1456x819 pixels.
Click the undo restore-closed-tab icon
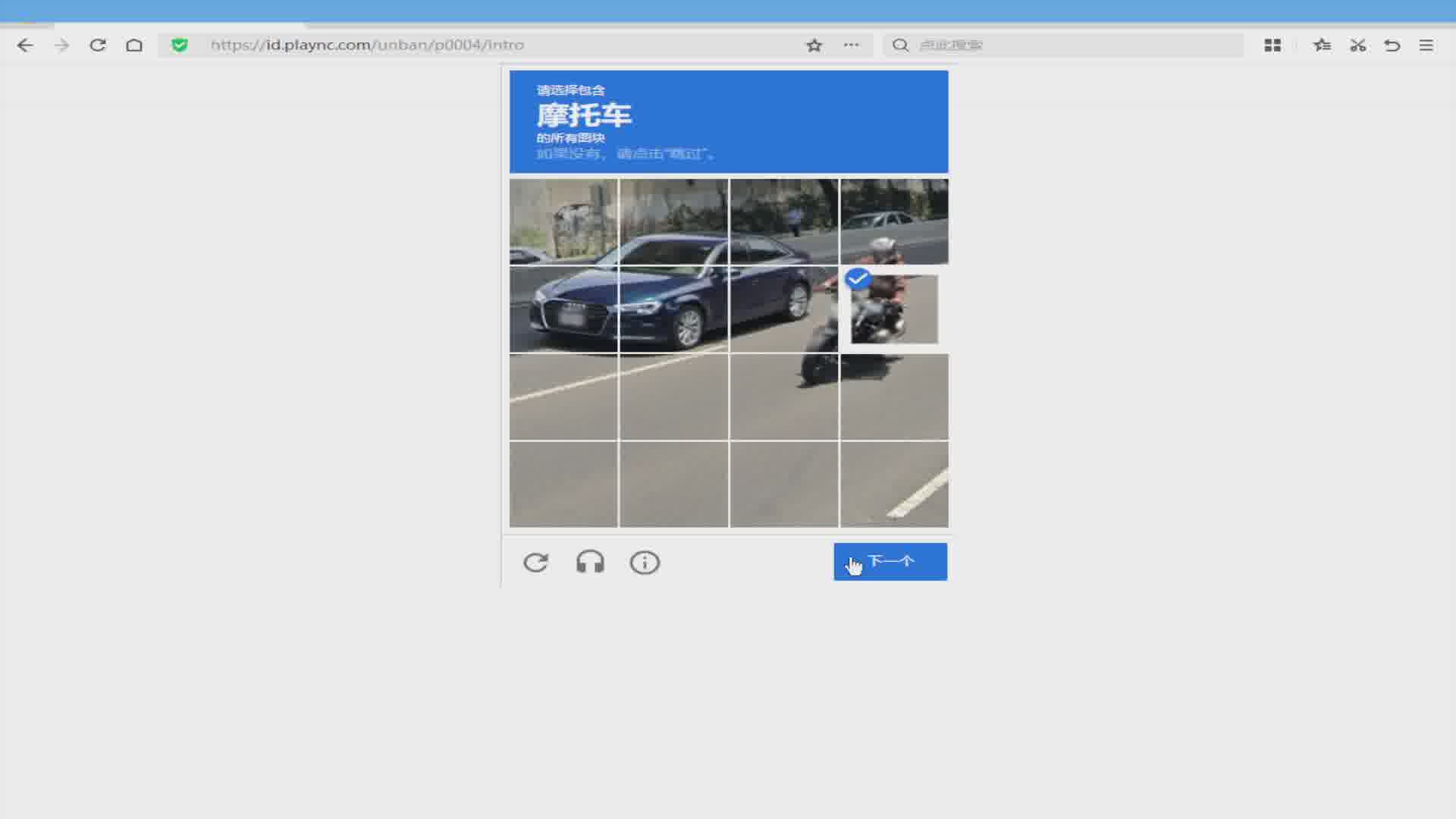pos(1392,45)
